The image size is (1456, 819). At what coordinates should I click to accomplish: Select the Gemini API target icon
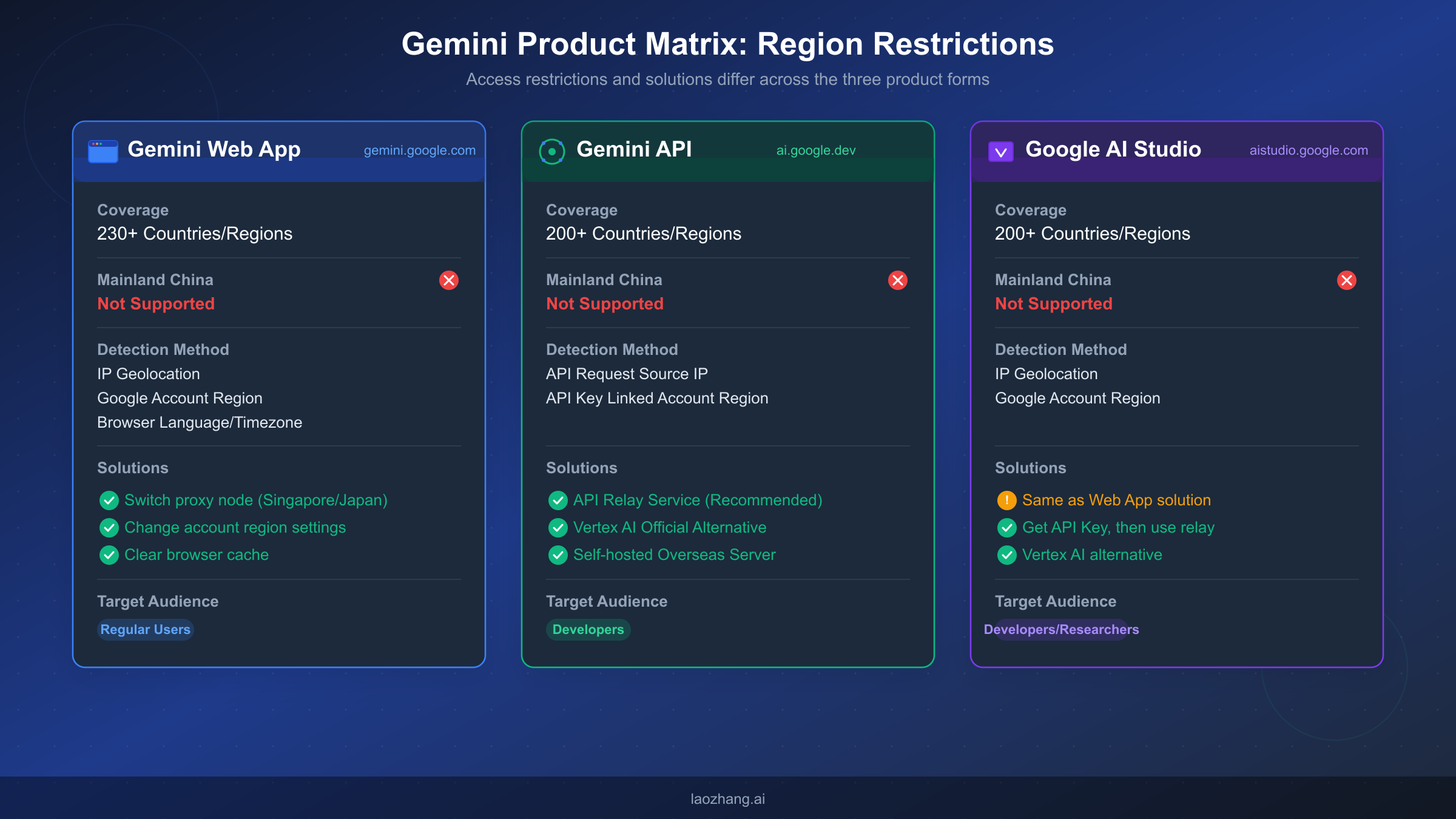[552, 150]
